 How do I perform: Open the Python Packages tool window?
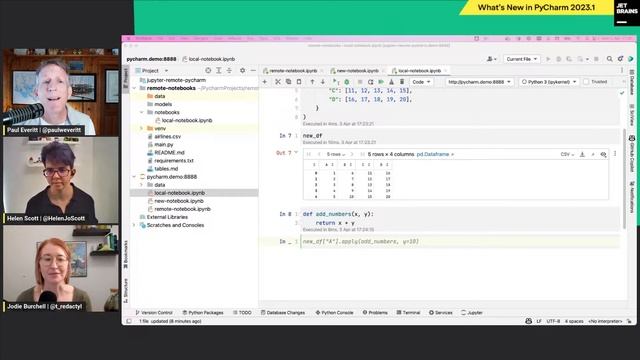[x=203, y=313]
